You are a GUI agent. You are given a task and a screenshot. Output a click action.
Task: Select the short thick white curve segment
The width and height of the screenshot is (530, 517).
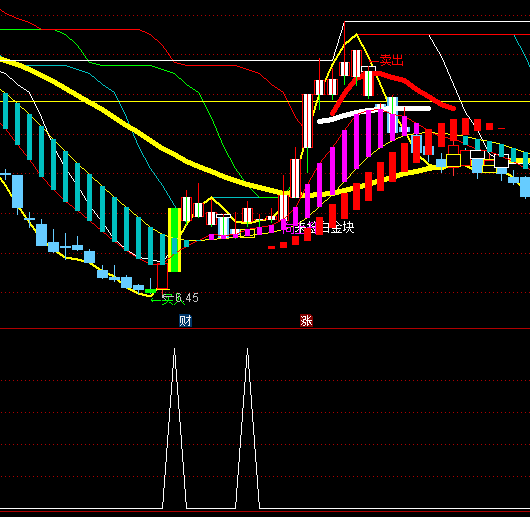(x=374, y=114)
